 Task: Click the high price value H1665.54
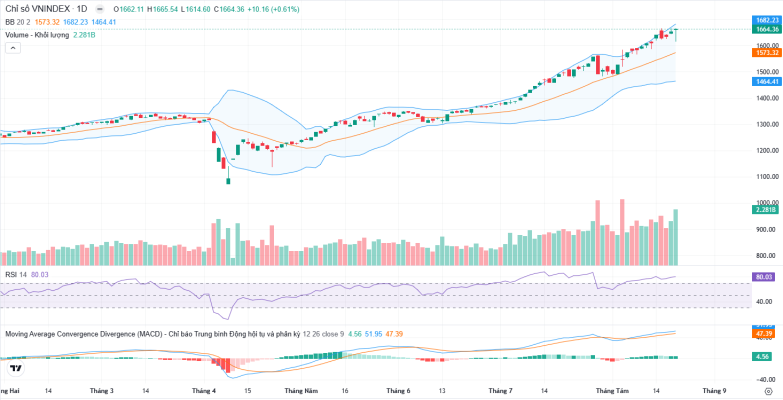click(162, 9)
